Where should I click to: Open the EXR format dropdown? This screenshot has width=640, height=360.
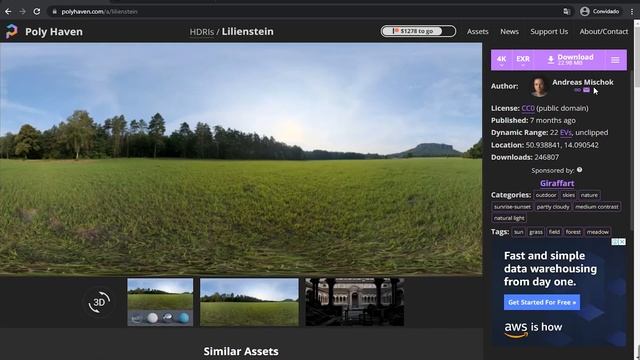pyautogui.click(x=523, y=60)
